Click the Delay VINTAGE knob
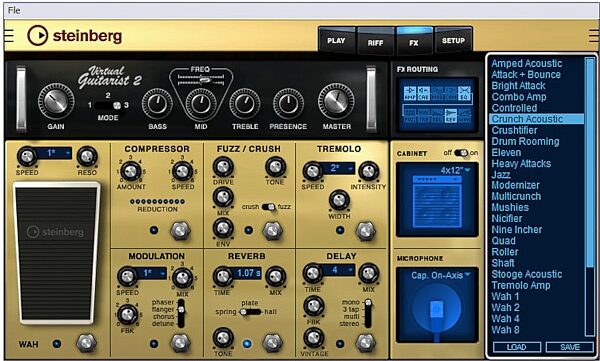 point(313,338)
